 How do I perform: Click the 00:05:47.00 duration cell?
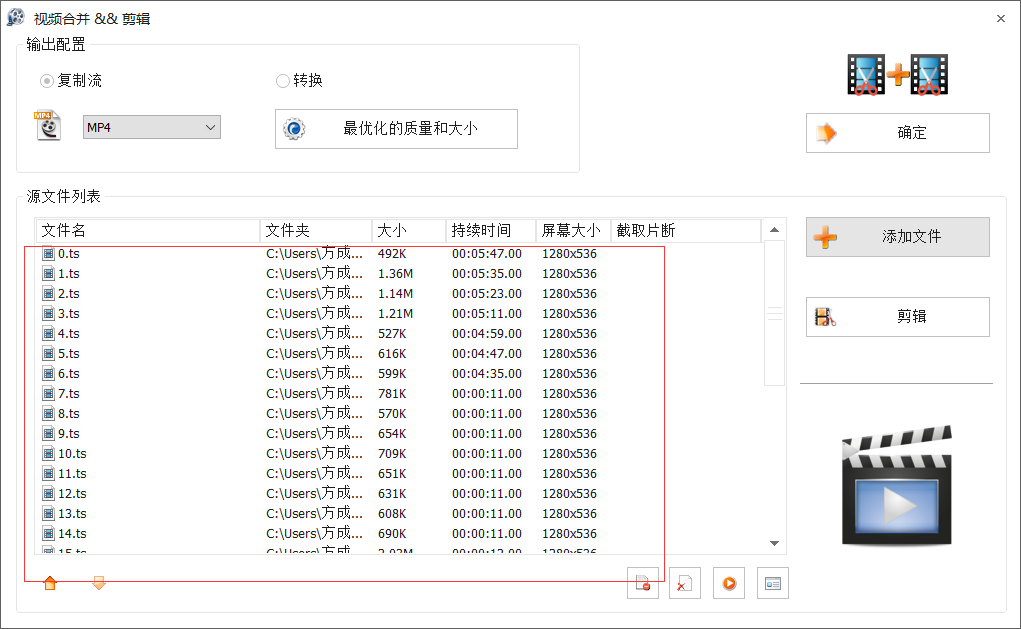(x=487, y=254)
